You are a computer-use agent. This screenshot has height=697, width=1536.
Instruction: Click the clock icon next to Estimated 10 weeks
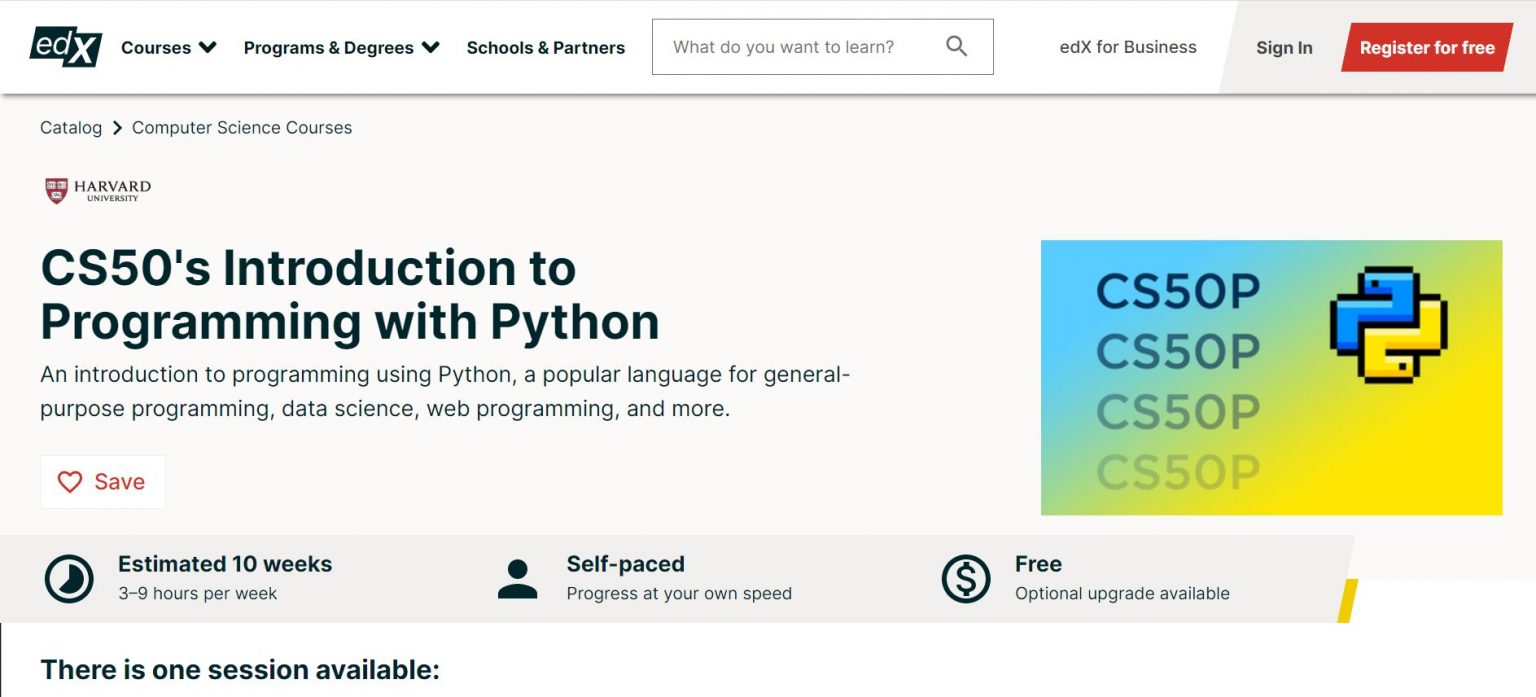[66, 579]
